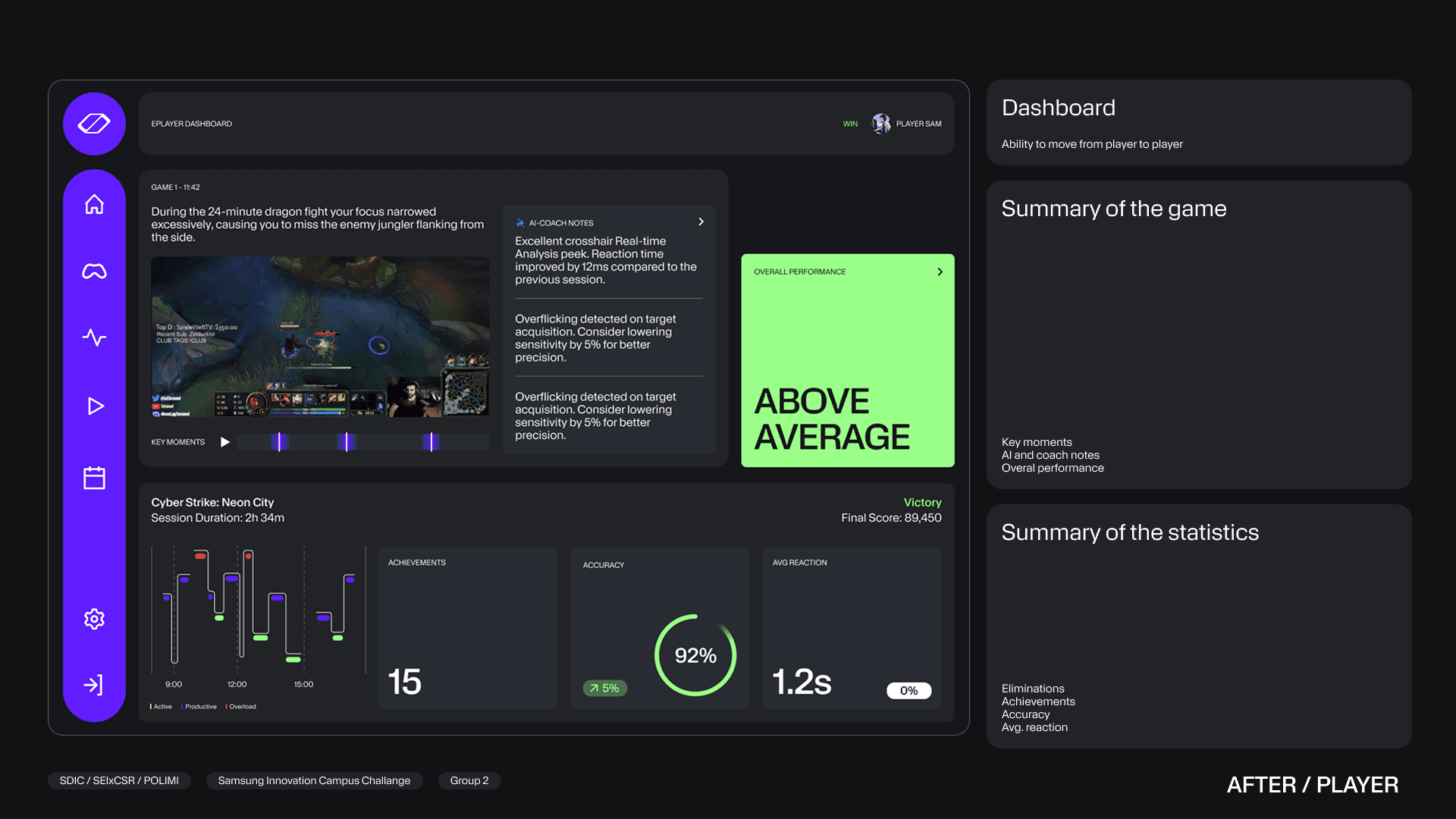Viewport: 1456px width, 819px height.
Task: Play the Key Moments timeline
Action: click(224, 442)
